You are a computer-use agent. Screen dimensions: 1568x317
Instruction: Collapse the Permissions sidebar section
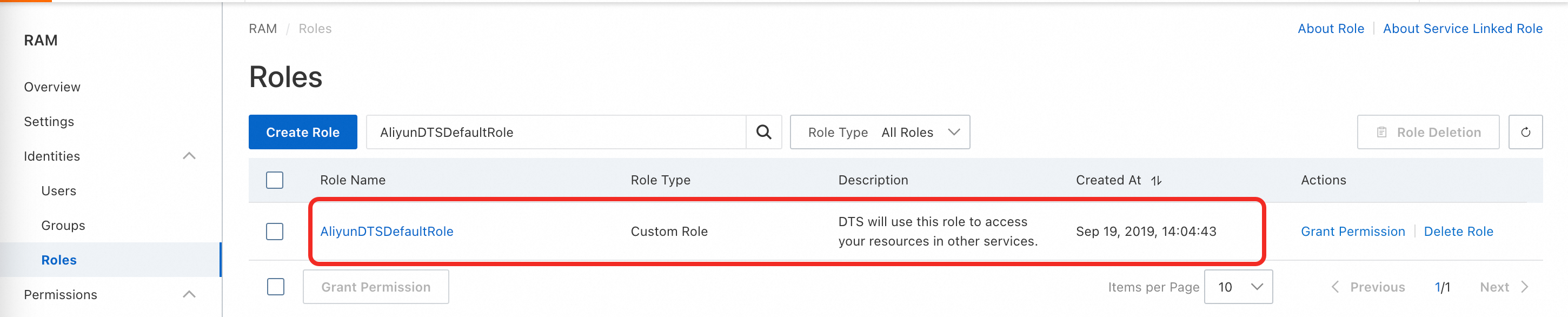[189, 294]
